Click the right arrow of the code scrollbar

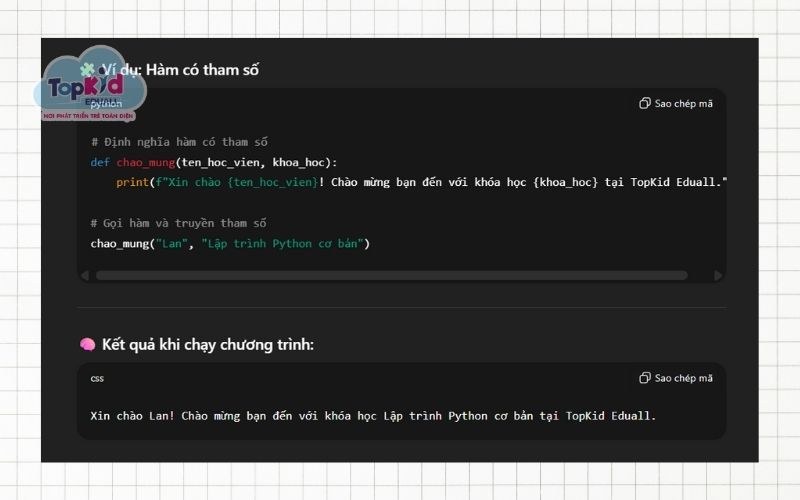tap(717, 275)
